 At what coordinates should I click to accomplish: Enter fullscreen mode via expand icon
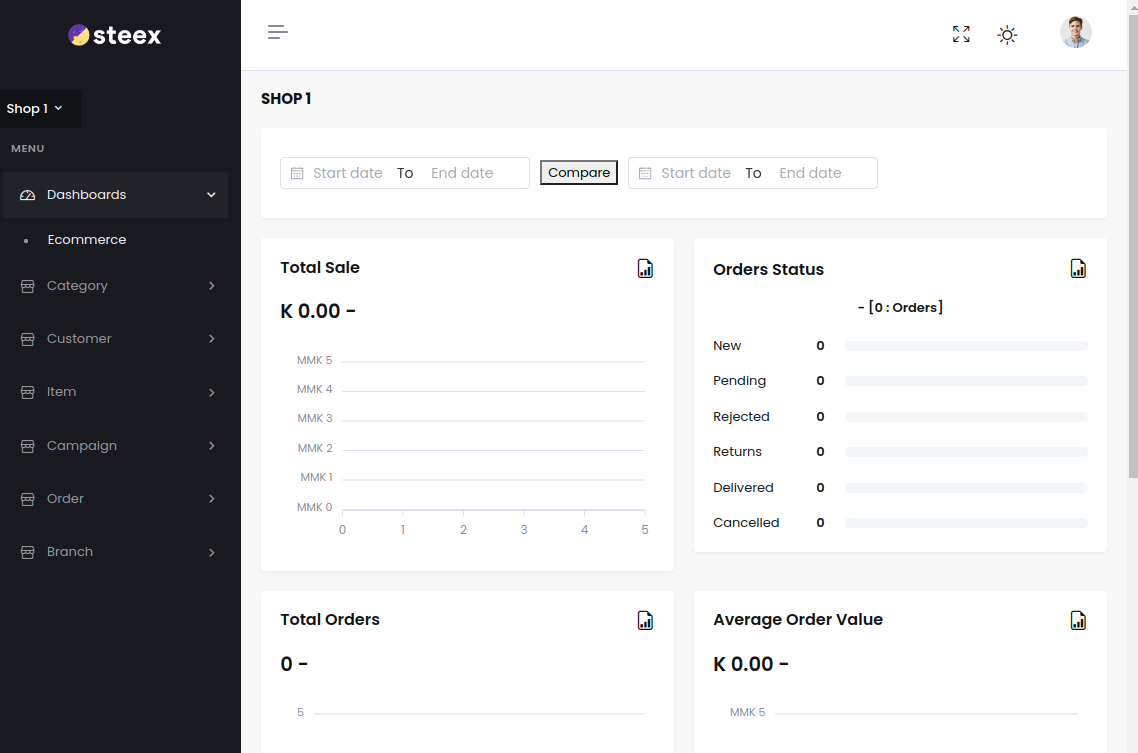click(x=961, y=34)
